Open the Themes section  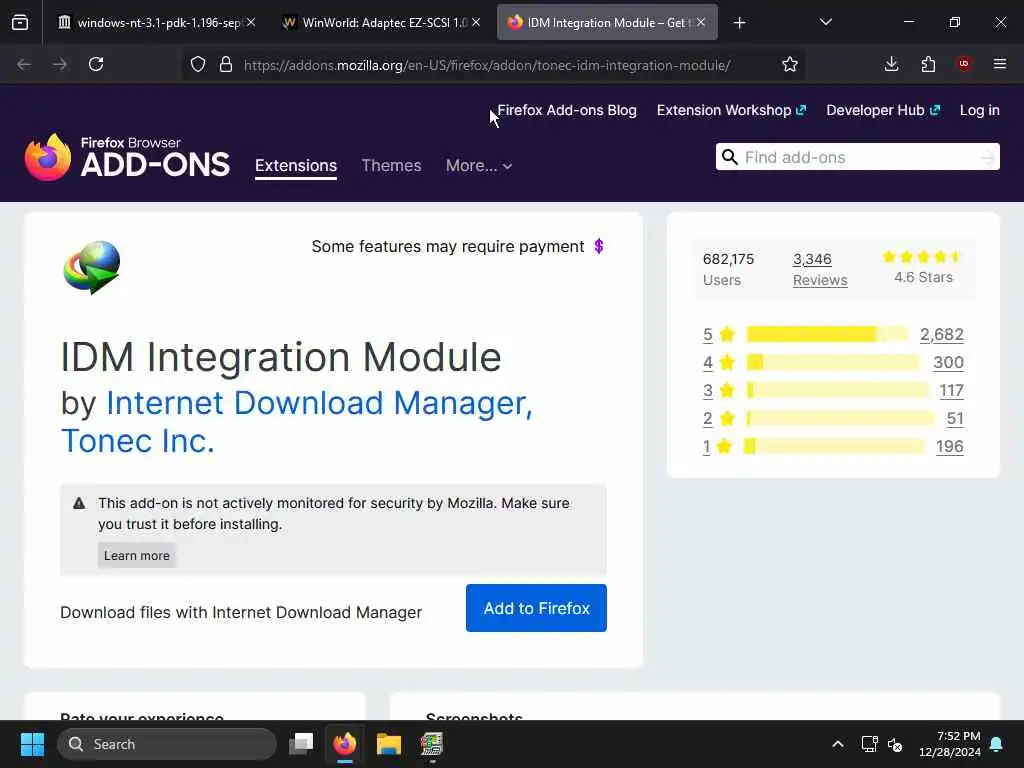coord(391,165)
